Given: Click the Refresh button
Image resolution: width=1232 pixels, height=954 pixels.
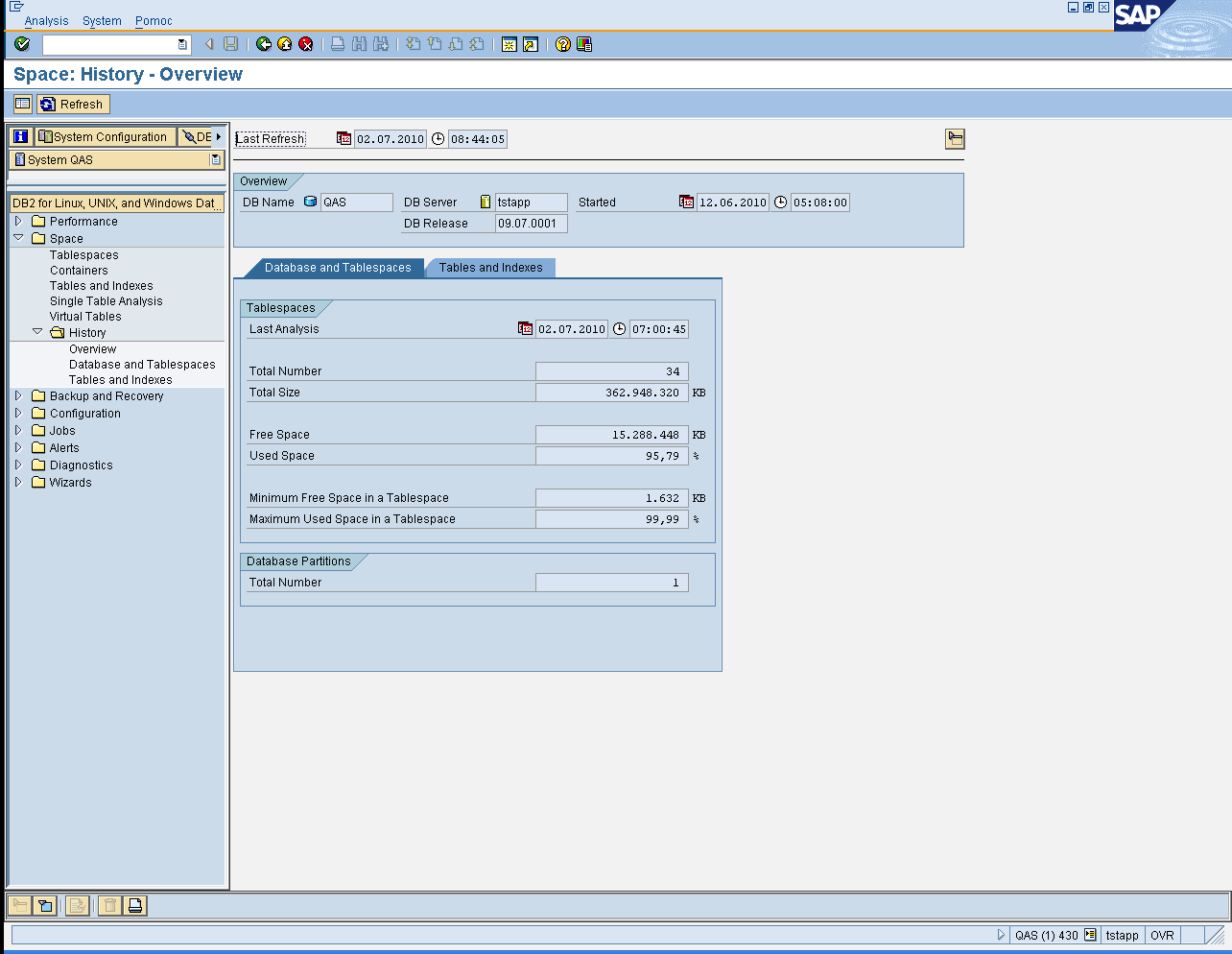Looking at the screenshot, I should (x=73, y=104).
